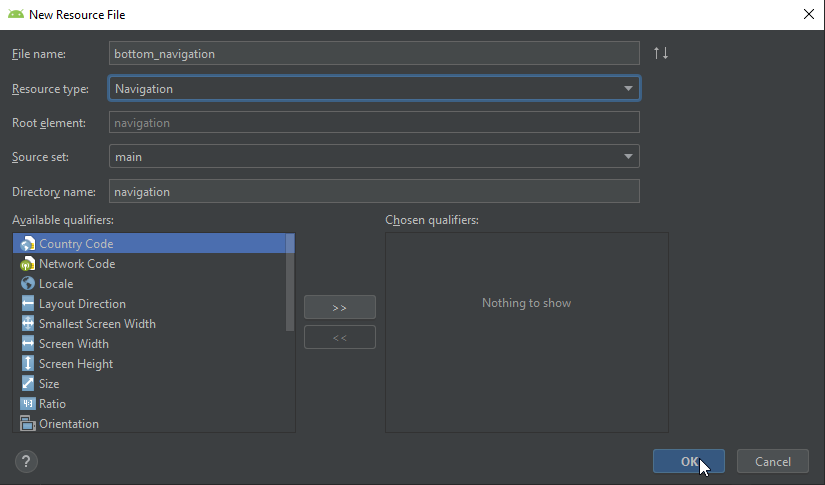Cancel the New Resource File dialog
The image size is (825, 485).
[x=772, y=461]
